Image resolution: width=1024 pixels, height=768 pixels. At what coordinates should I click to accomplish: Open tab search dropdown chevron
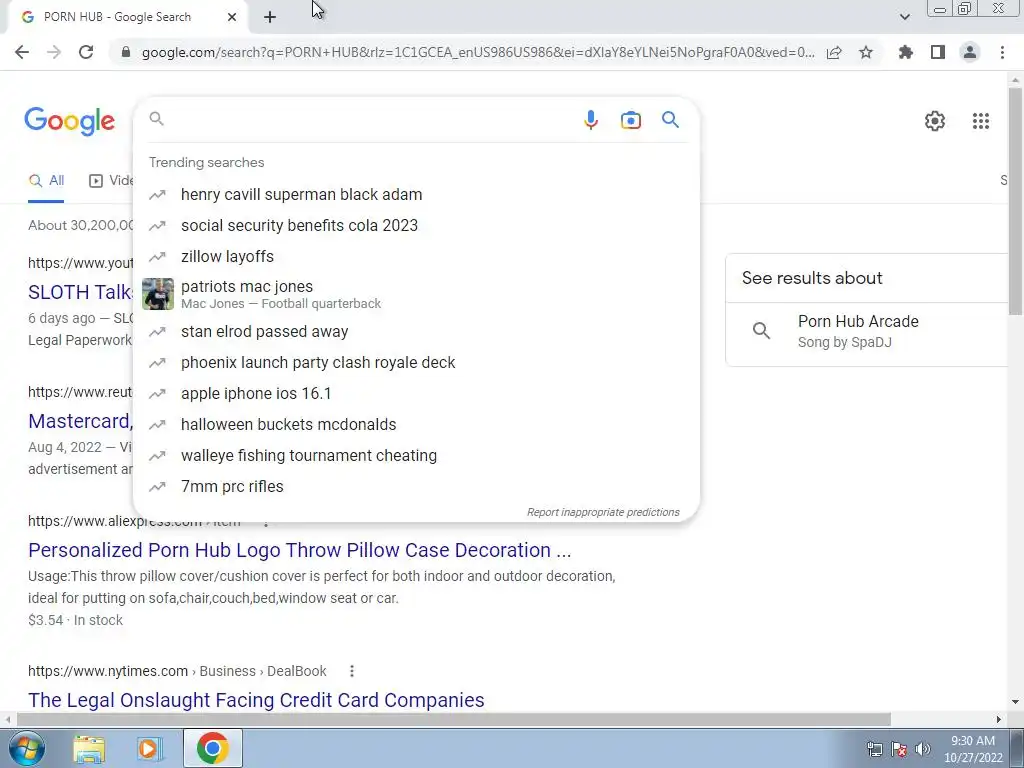click(x=904, y=17)
